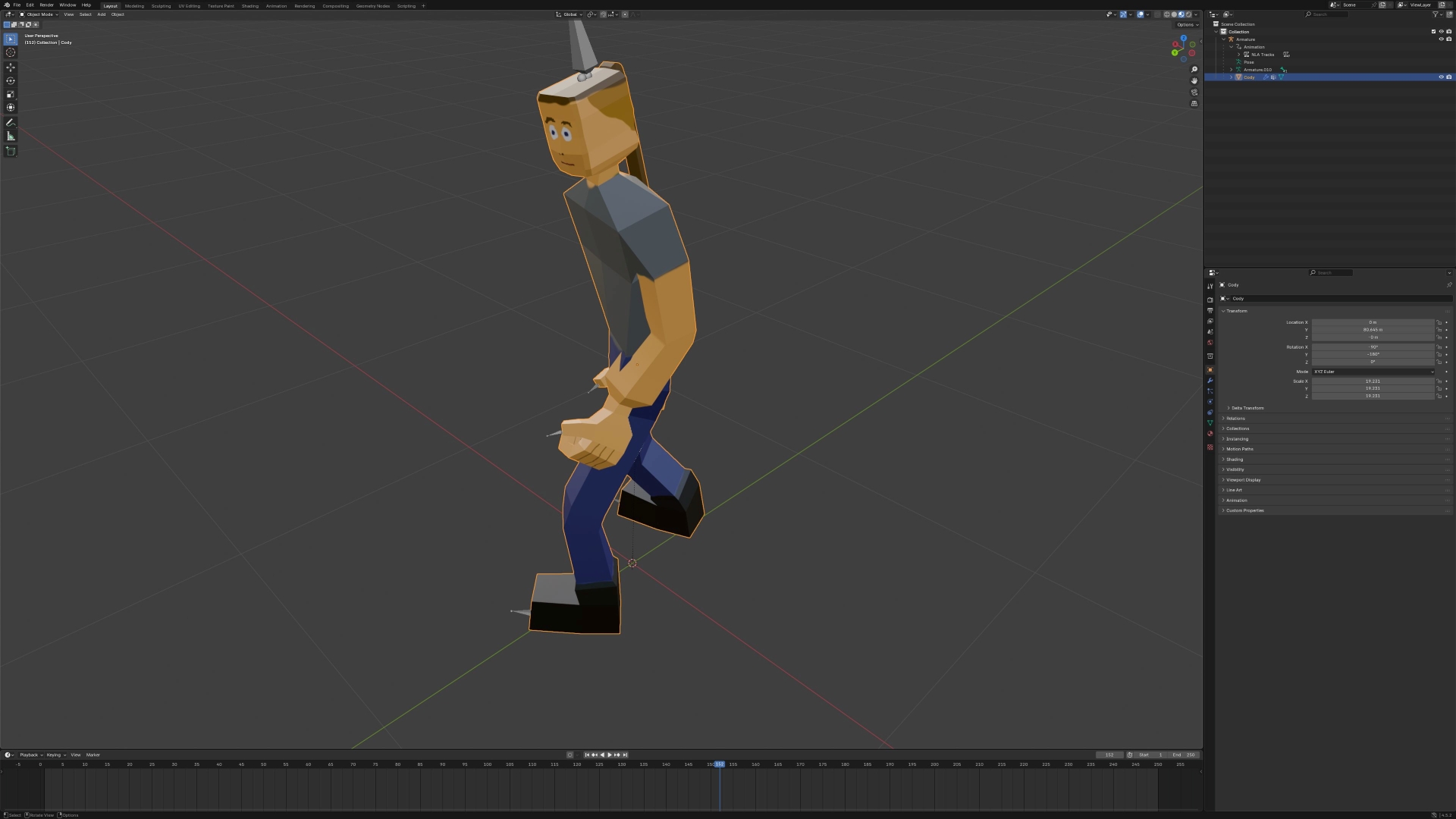Select the Measure tool
The width and height of the screenshot is (1456, 819).
(x=11, y=136)
